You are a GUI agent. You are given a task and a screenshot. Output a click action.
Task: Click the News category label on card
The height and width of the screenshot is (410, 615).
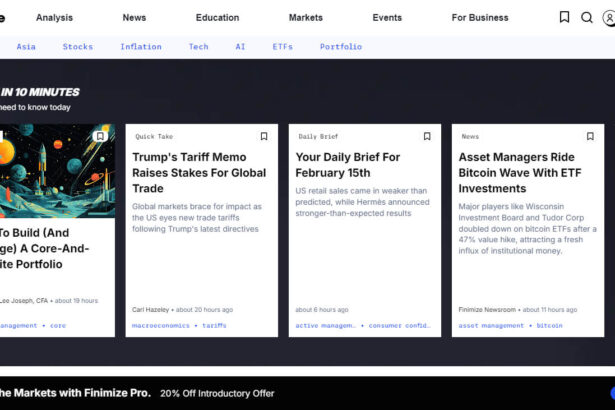coord(470,137)
